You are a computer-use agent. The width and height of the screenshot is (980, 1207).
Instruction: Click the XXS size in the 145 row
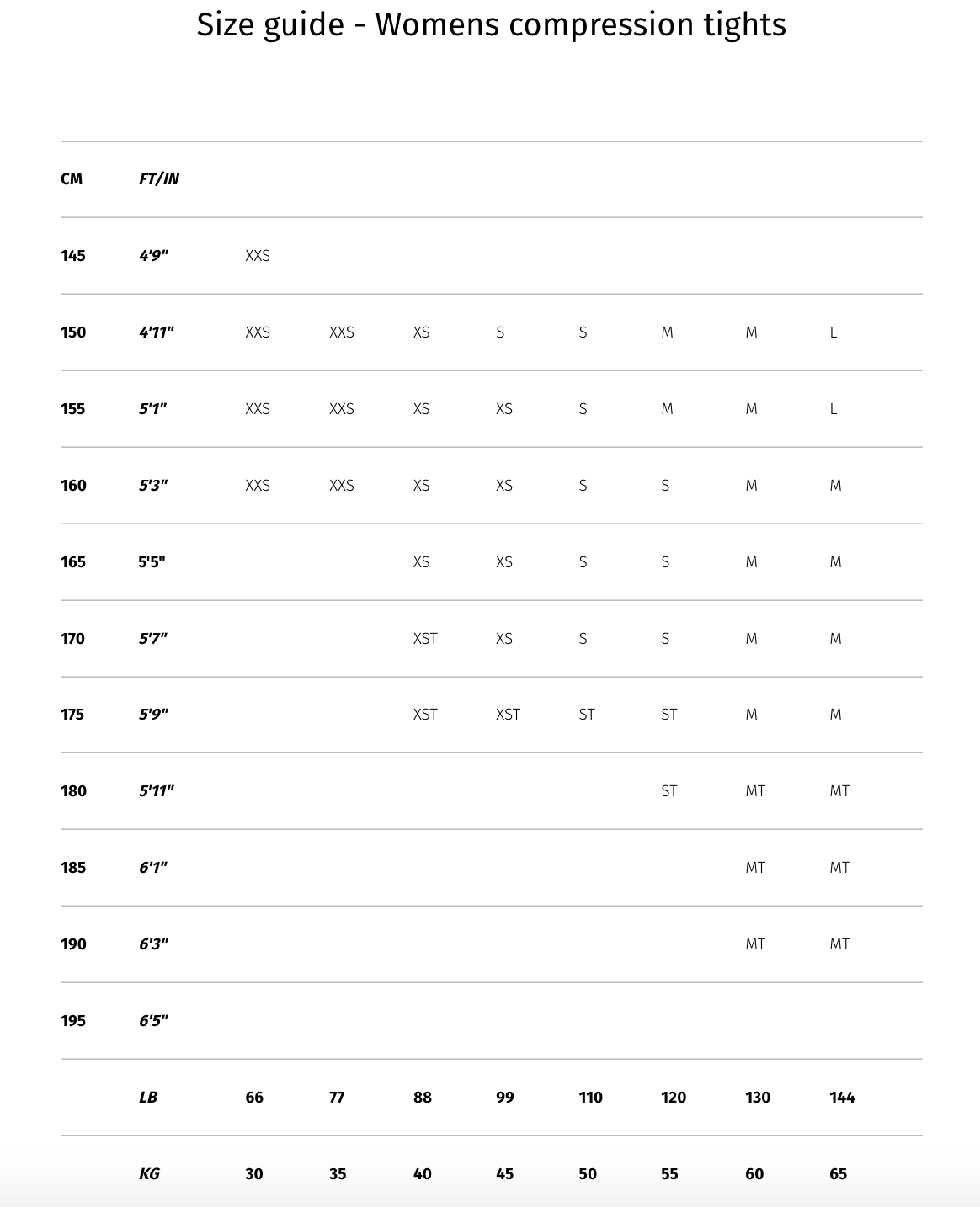(258, 256)
